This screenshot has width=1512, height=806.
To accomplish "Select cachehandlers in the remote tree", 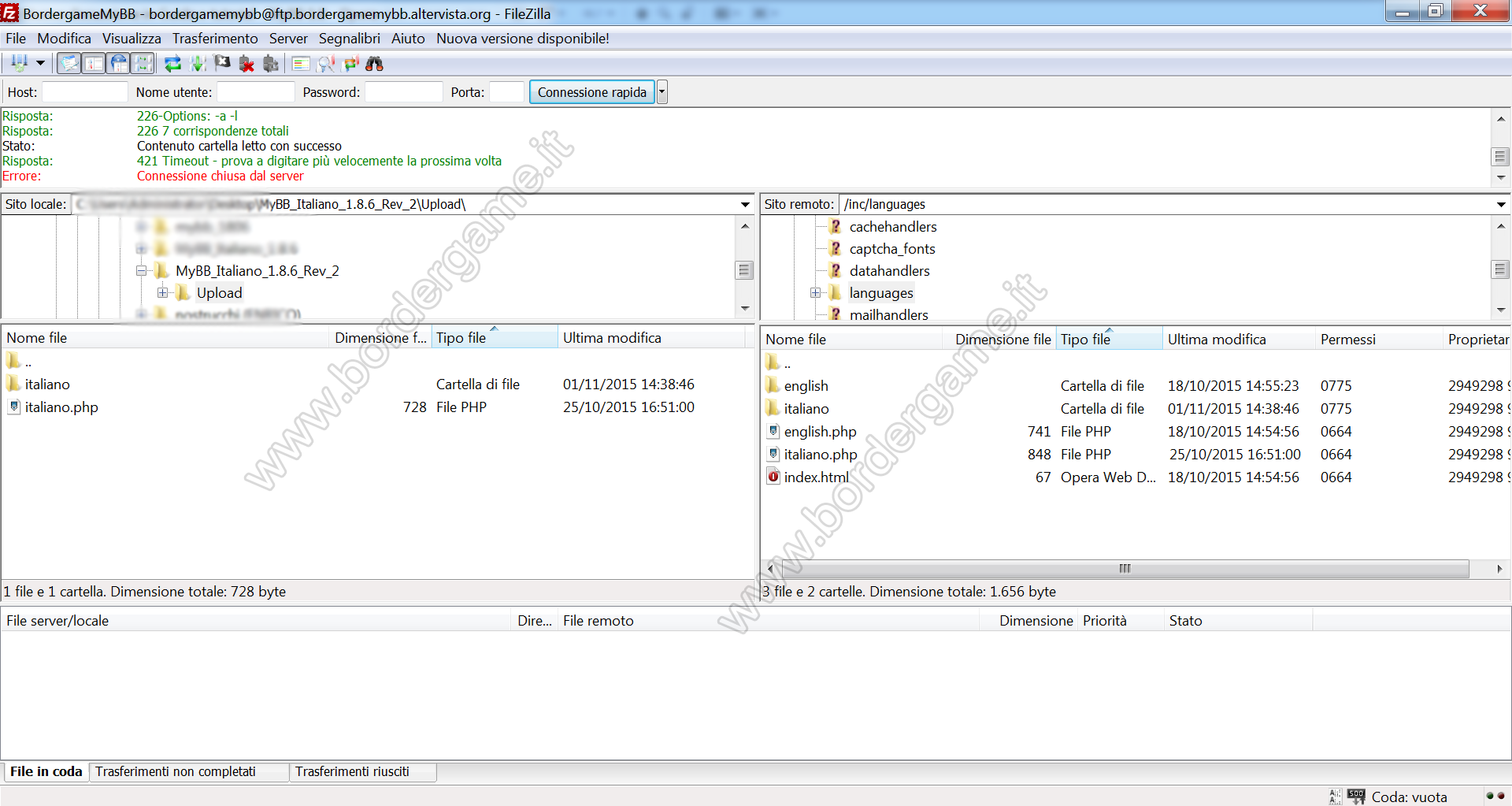I will pyautogui.click(x=893, y=227).
